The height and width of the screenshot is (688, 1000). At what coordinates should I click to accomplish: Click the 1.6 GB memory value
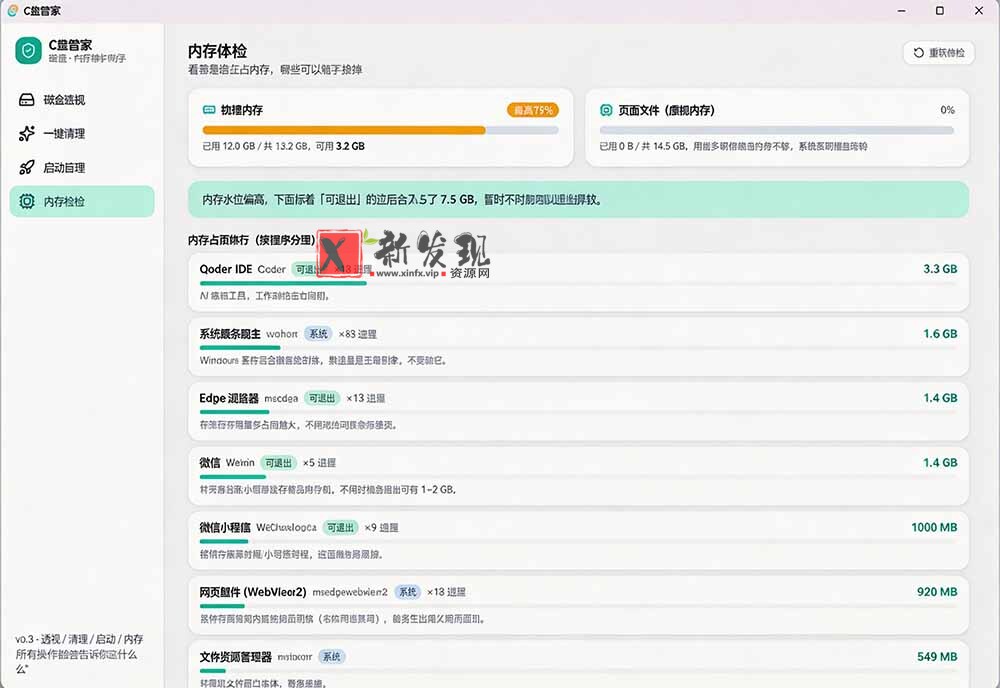[x=940, y=333]
